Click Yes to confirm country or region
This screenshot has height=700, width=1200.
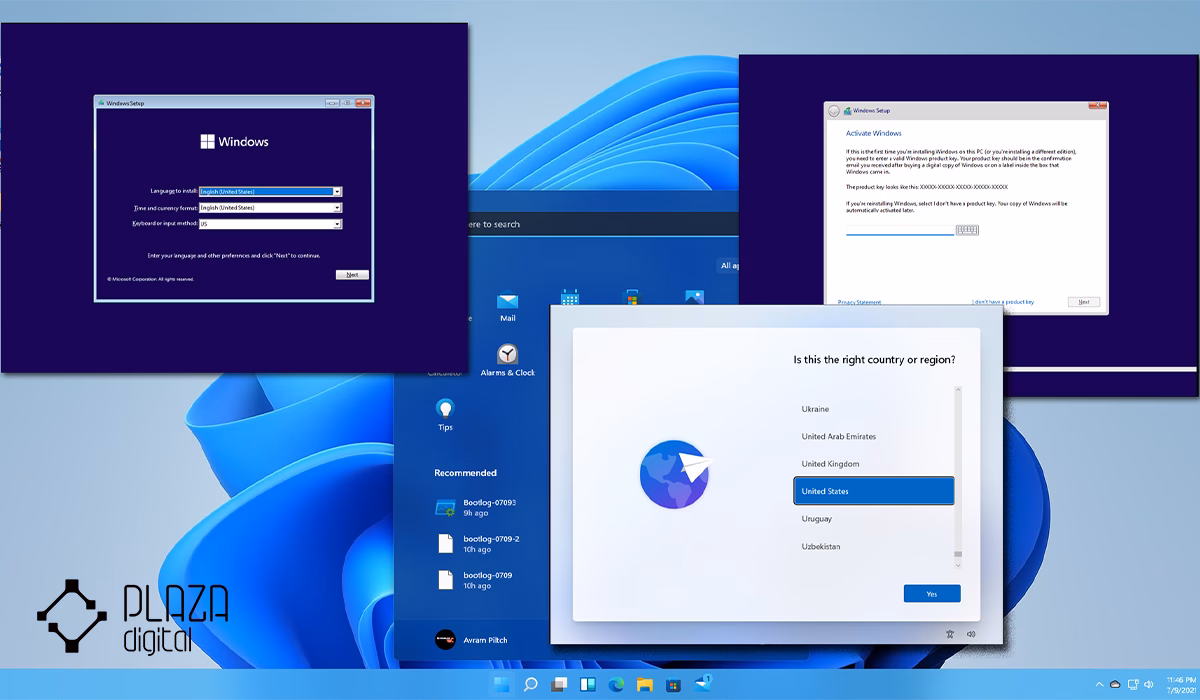coord(932,594)
